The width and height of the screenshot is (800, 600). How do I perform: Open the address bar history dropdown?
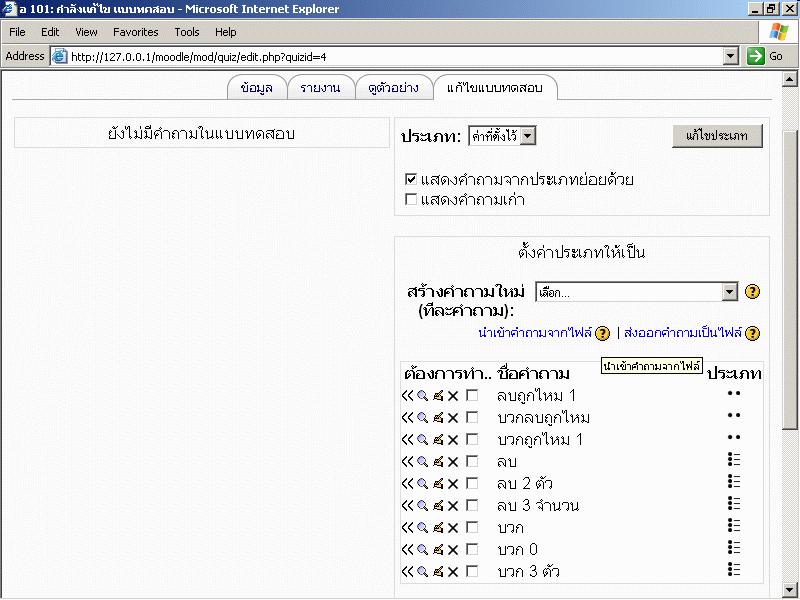point(731,57)
